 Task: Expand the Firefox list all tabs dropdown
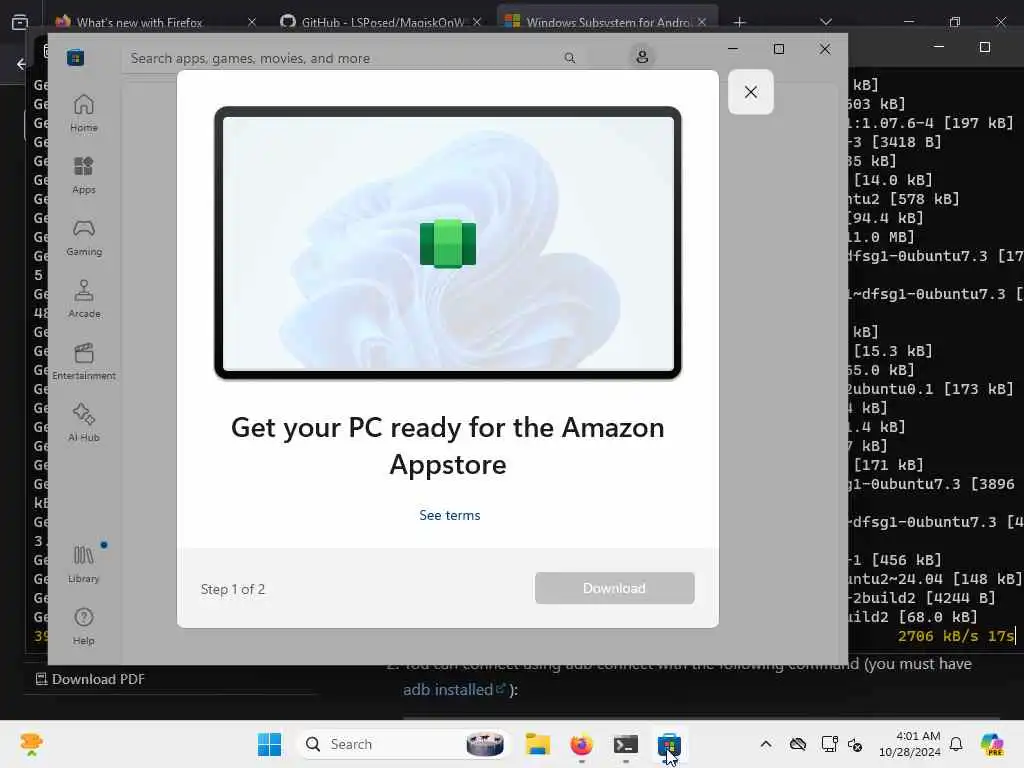tap(826, 22)
